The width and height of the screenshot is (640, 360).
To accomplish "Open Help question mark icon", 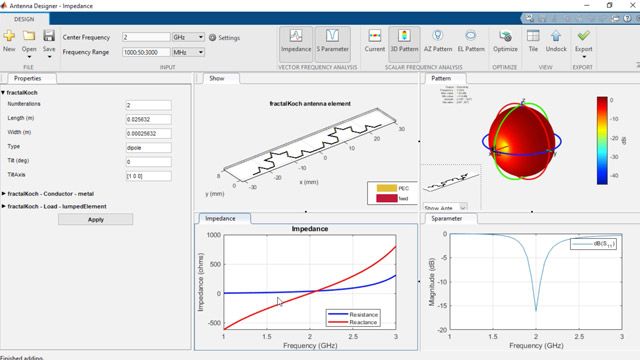I will (627, 19).
